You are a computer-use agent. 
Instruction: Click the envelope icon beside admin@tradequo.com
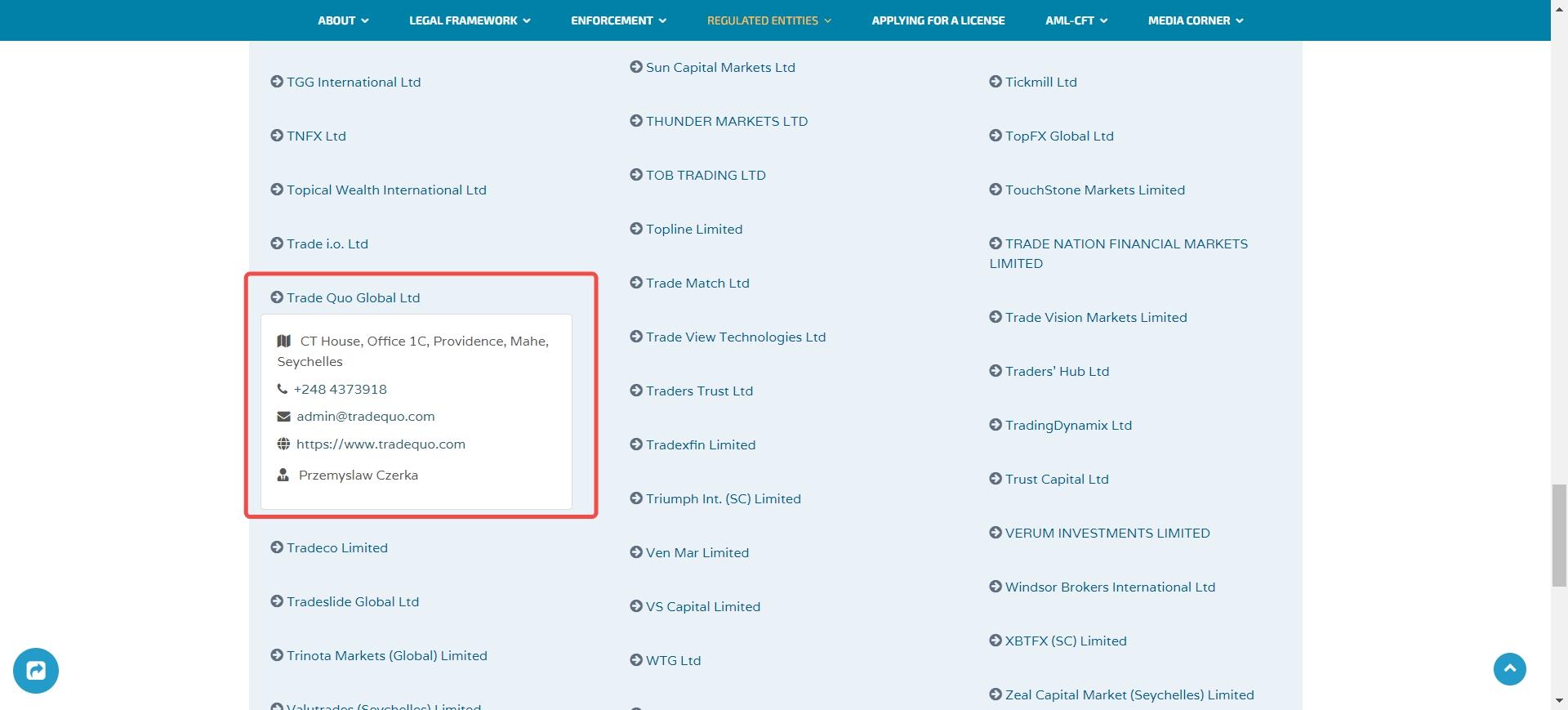click(x=283, y=417)
